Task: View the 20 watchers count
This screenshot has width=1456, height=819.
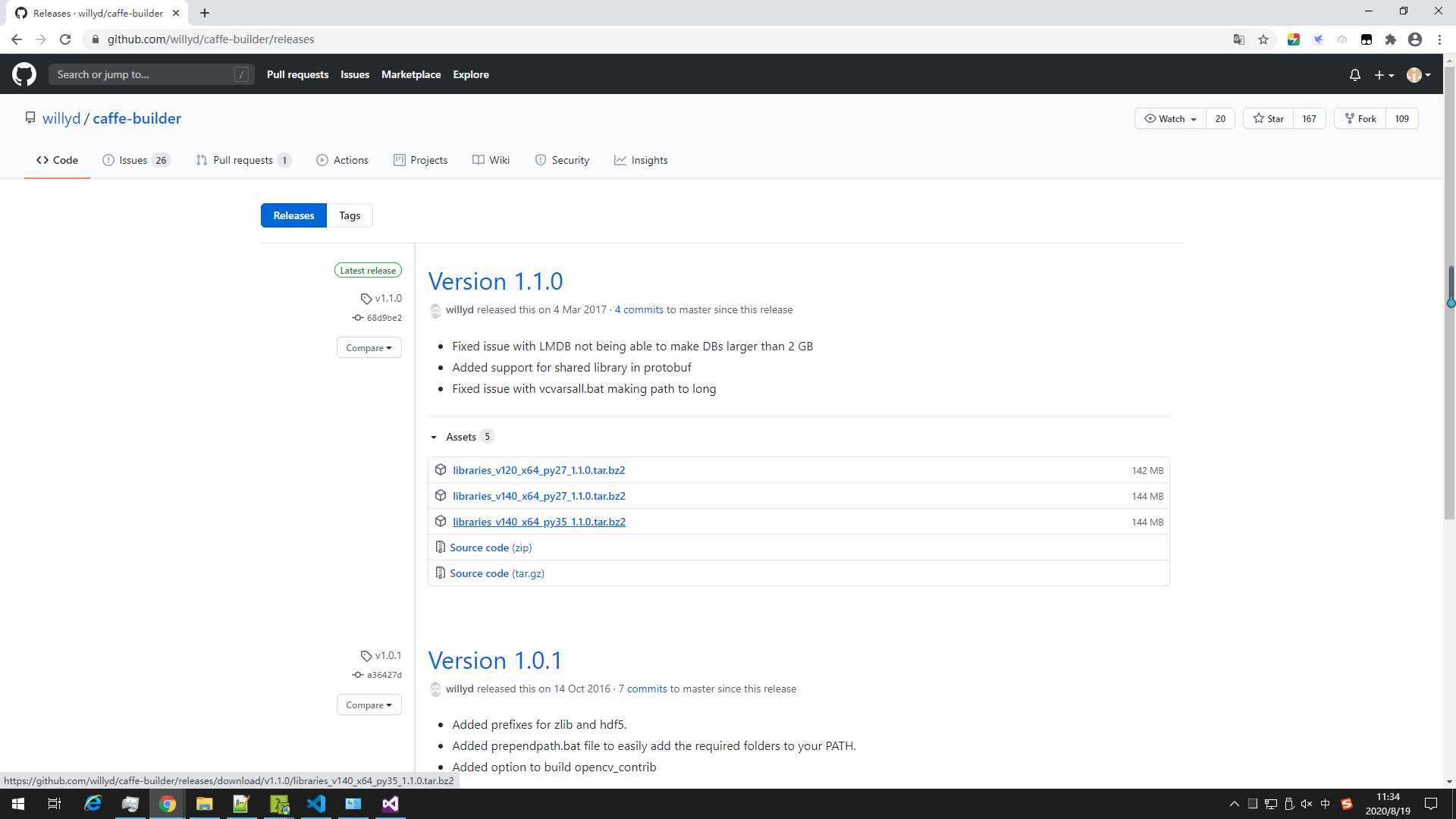Action: pyautogui.click(x=1220, y=118)
